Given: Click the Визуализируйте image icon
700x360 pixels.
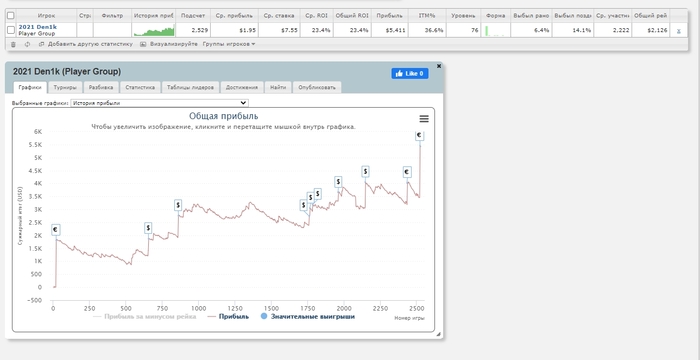Looking at the screenshot, I should click(143, 44).
